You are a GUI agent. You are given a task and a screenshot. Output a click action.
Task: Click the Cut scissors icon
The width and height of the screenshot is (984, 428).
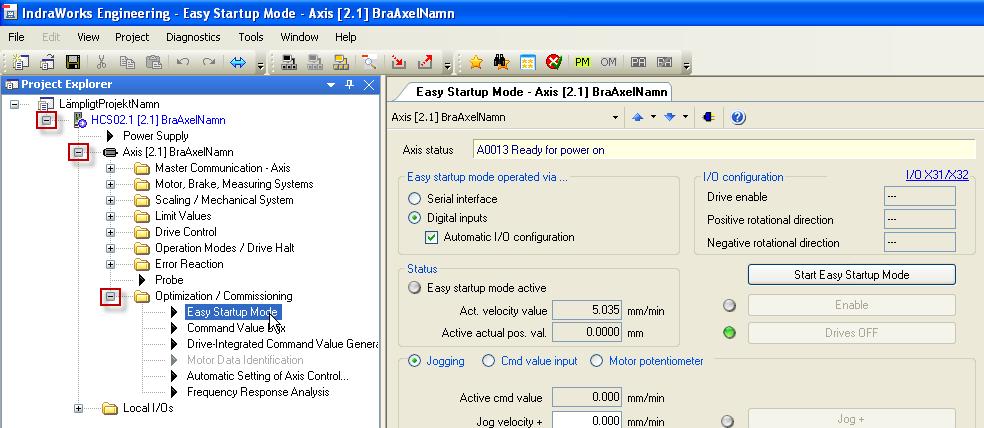coord(101,62)
